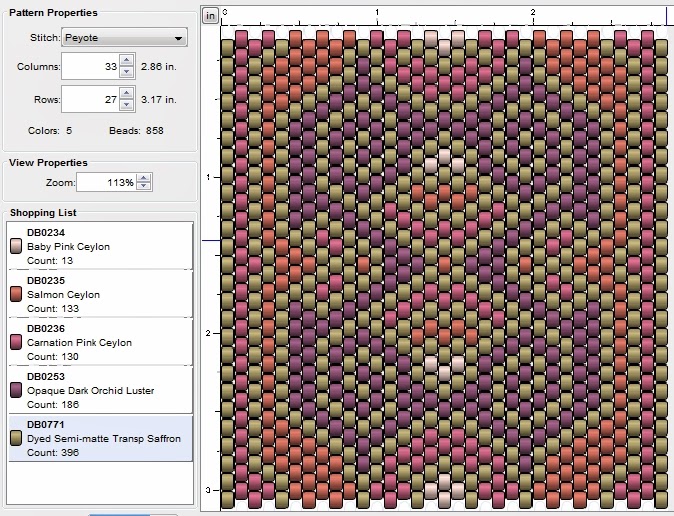This screenshot has height=516, width=674.
Task: Select DB0771 entry in Shopping List
Action: tap(100, 438)
